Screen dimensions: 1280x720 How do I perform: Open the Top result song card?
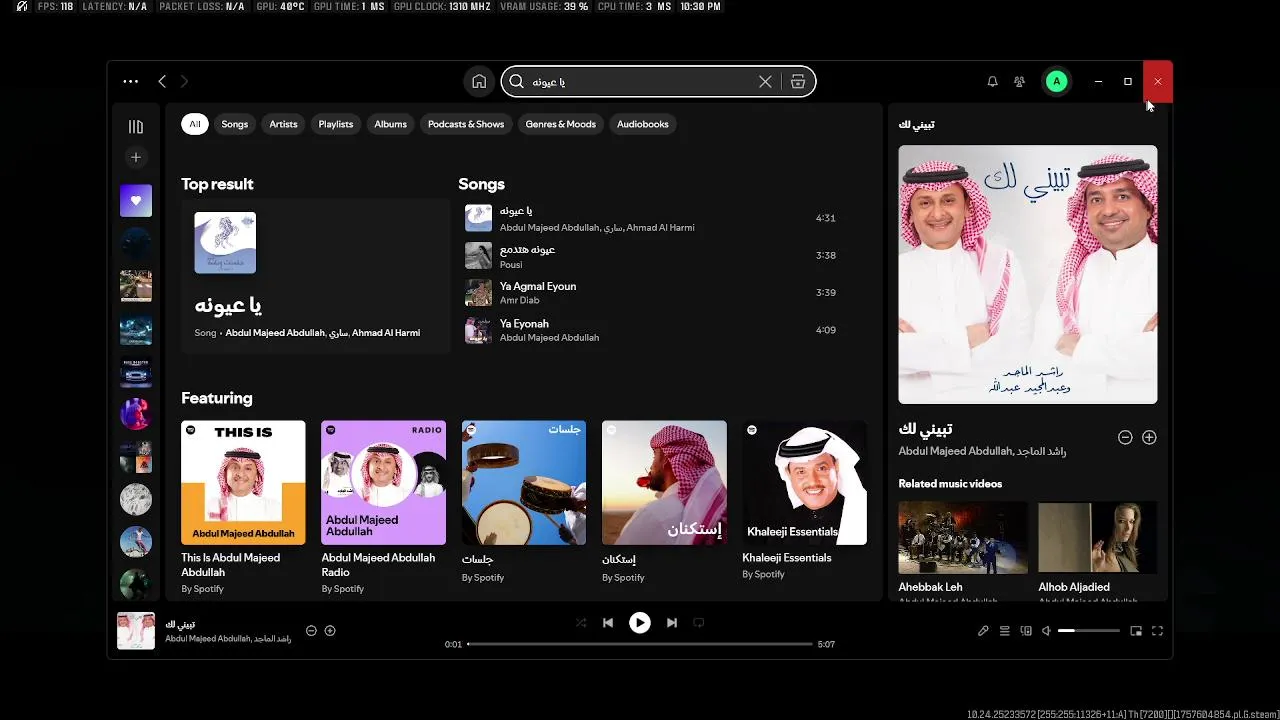316,275
